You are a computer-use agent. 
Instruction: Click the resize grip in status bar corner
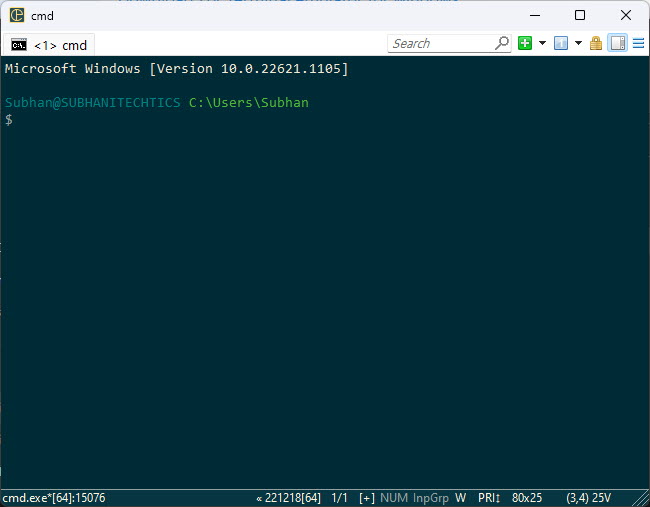pos(642,499)
